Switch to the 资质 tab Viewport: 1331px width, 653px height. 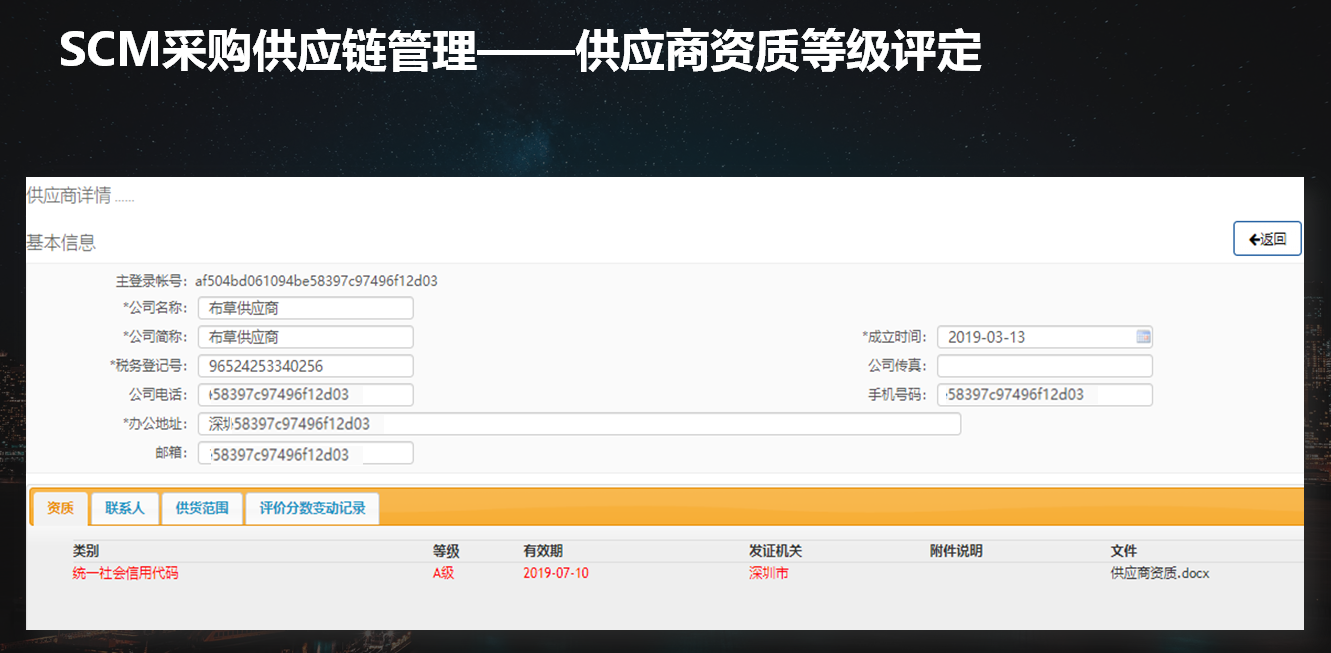click(x=60, y=508)
